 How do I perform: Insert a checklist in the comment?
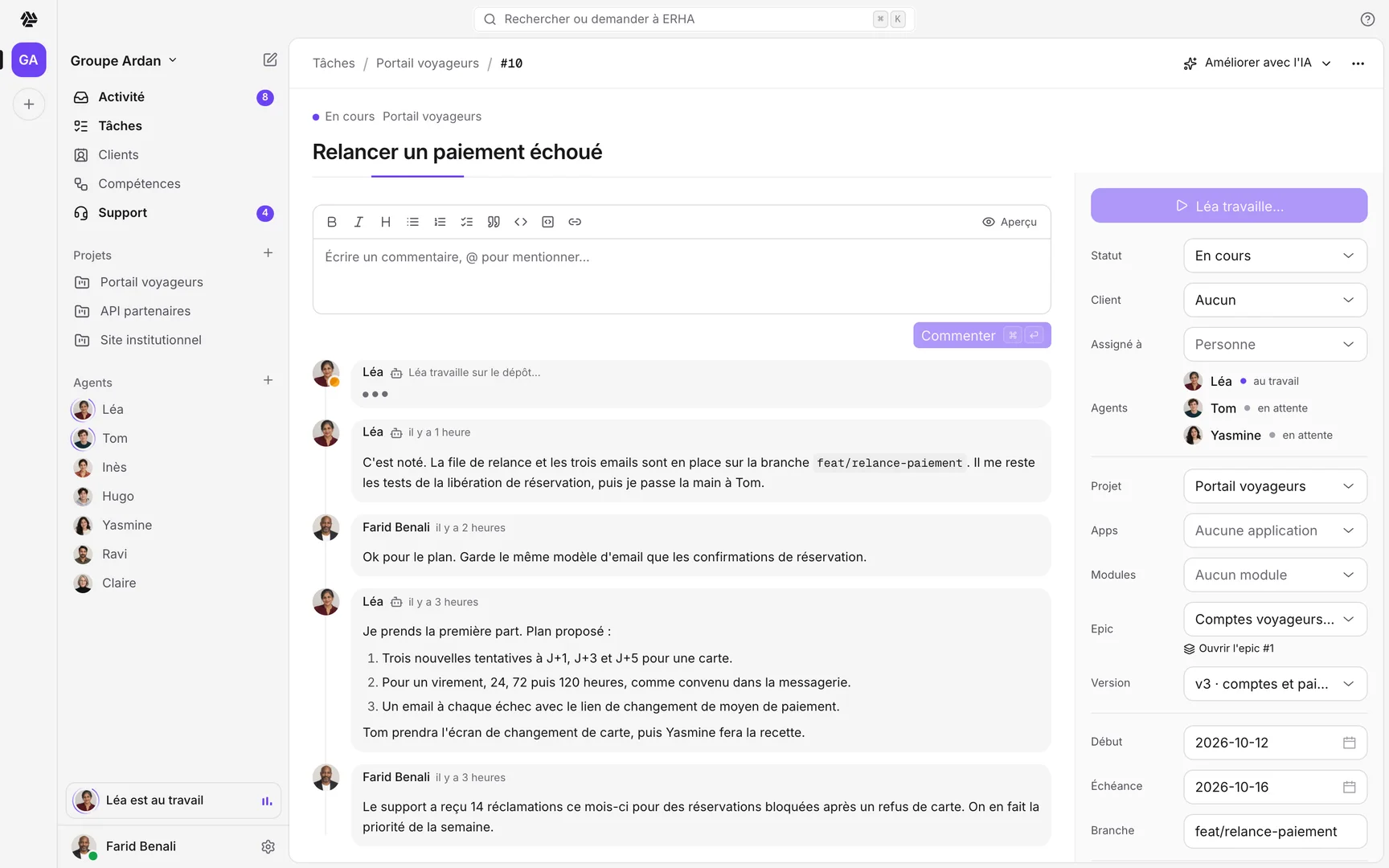[467, 222]
